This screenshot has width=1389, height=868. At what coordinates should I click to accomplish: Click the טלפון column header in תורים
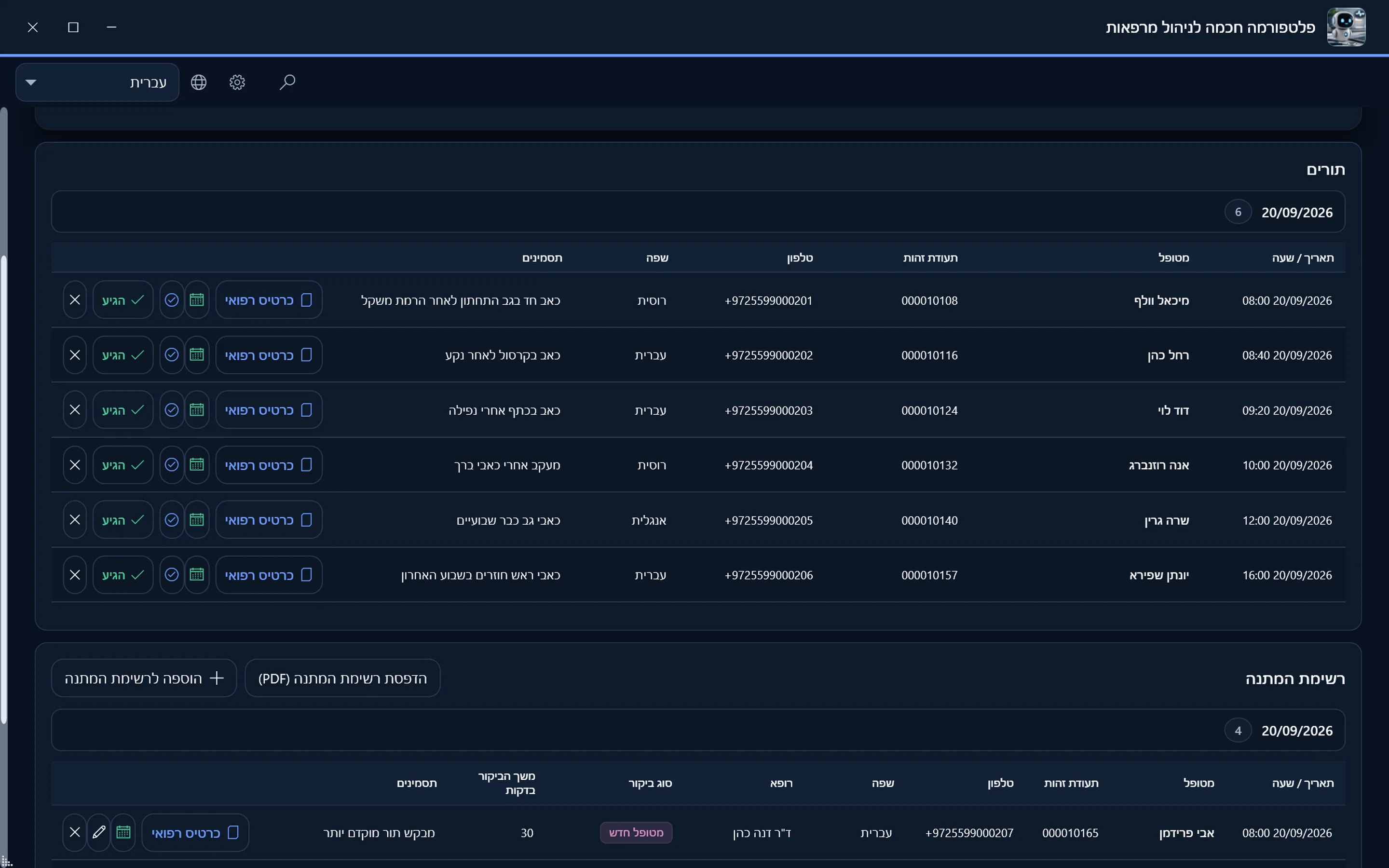point(800,258)
